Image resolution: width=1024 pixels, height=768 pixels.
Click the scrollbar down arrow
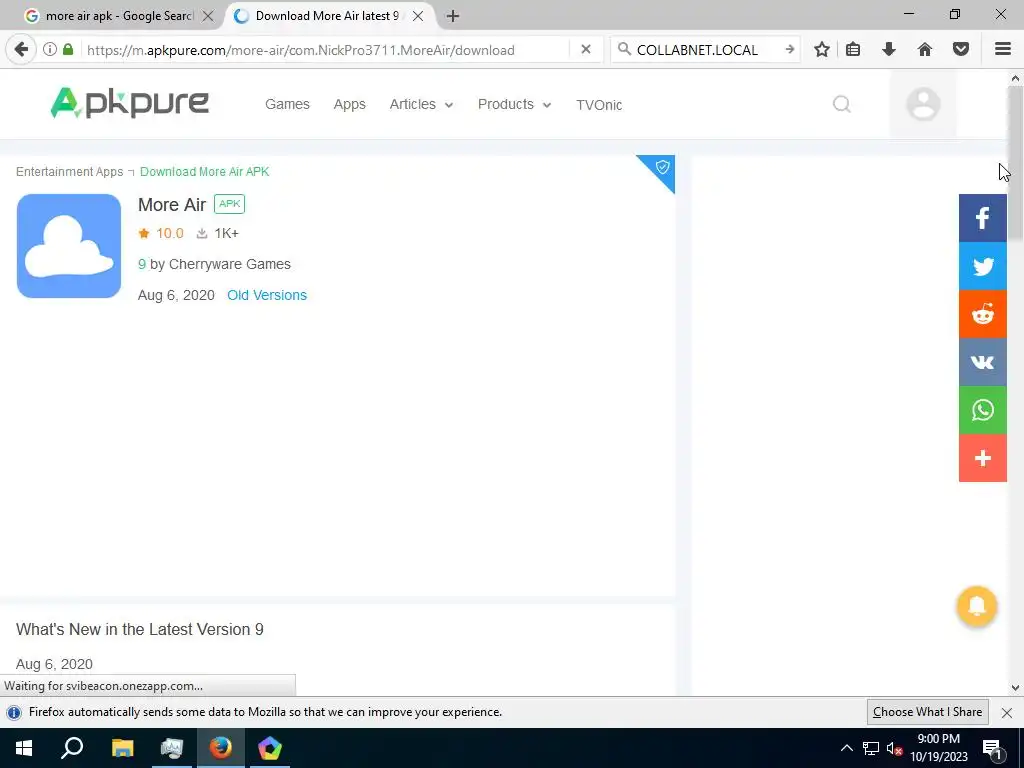coord(1015,688)
